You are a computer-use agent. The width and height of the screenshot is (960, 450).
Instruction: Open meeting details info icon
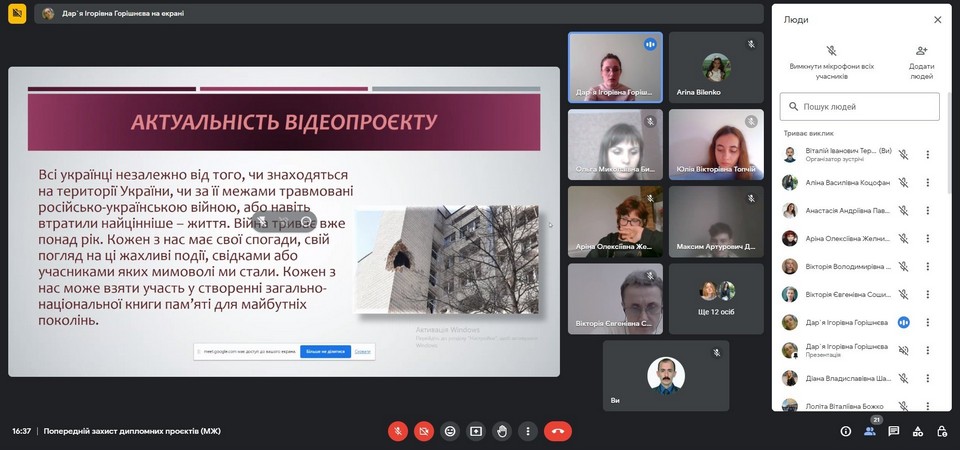pyautogui.click(x=845, y=431)
